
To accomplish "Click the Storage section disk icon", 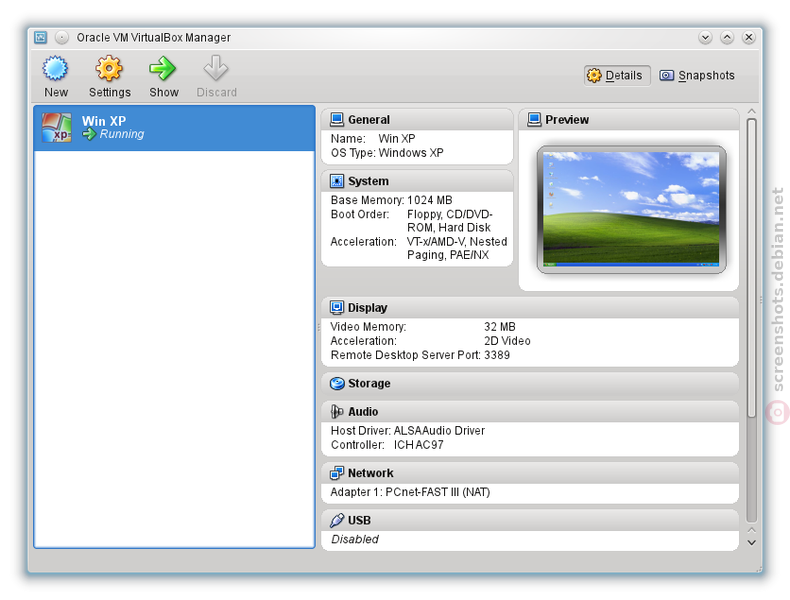I will 337,384.
